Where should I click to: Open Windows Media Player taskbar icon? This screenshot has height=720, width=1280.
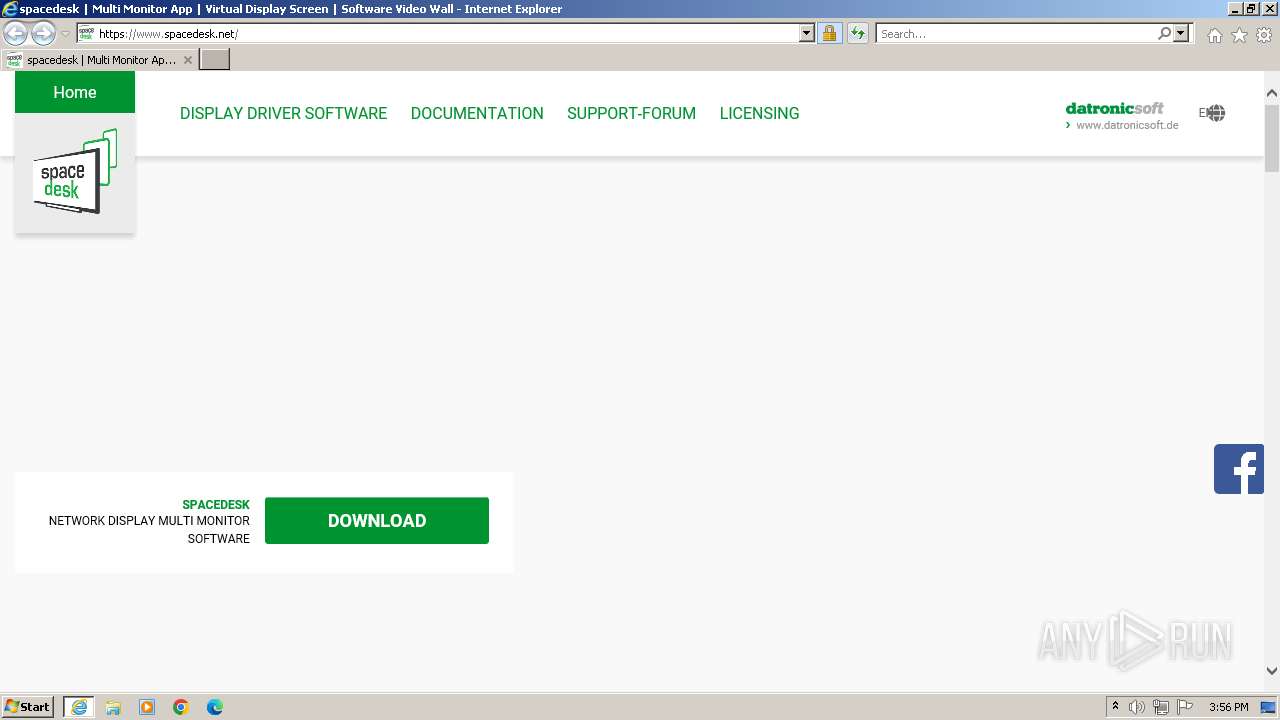pos(147,707)
